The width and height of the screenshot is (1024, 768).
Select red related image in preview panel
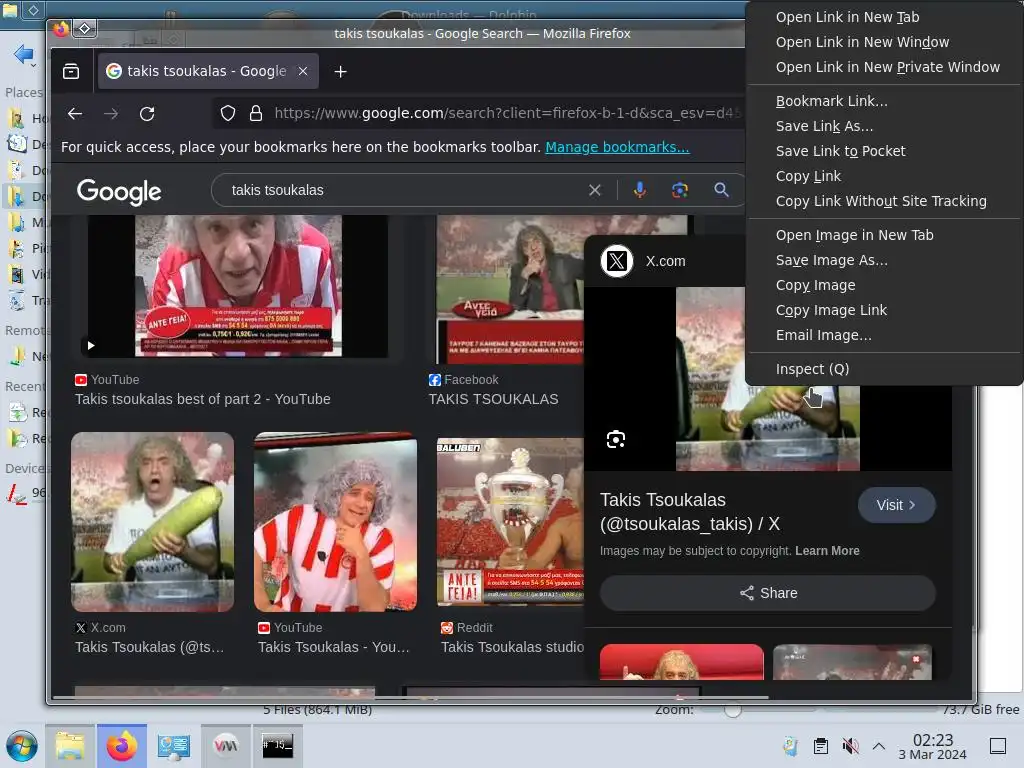(681, 662)
